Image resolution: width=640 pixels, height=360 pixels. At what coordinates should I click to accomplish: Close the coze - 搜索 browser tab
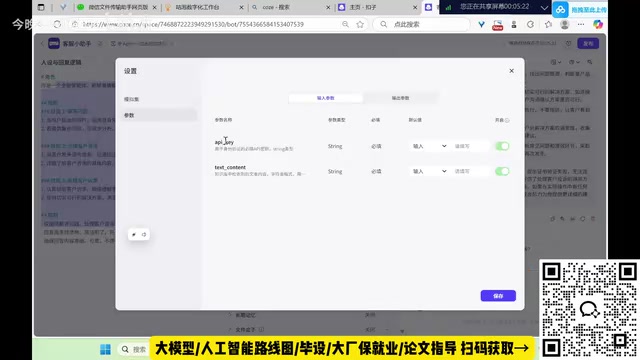329,7
